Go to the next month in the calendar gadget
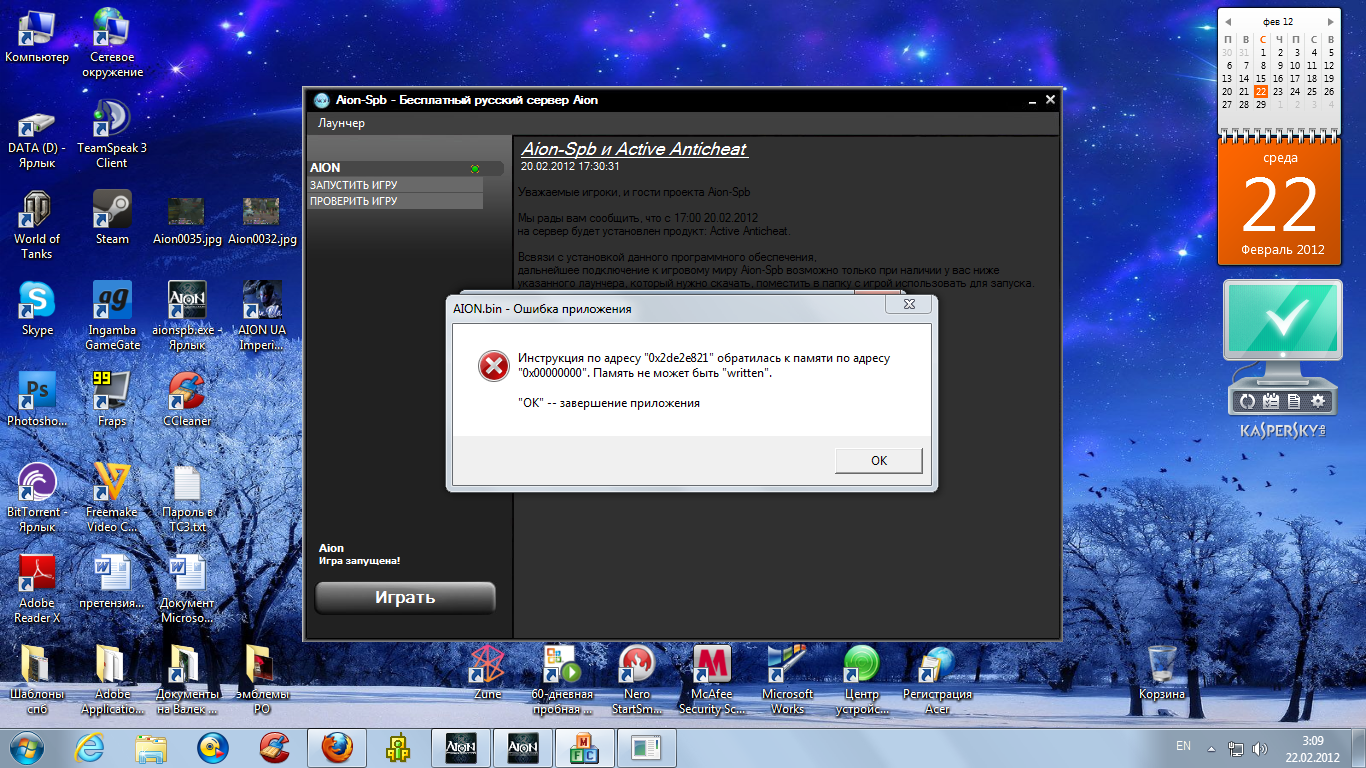 click(1330, 21)
